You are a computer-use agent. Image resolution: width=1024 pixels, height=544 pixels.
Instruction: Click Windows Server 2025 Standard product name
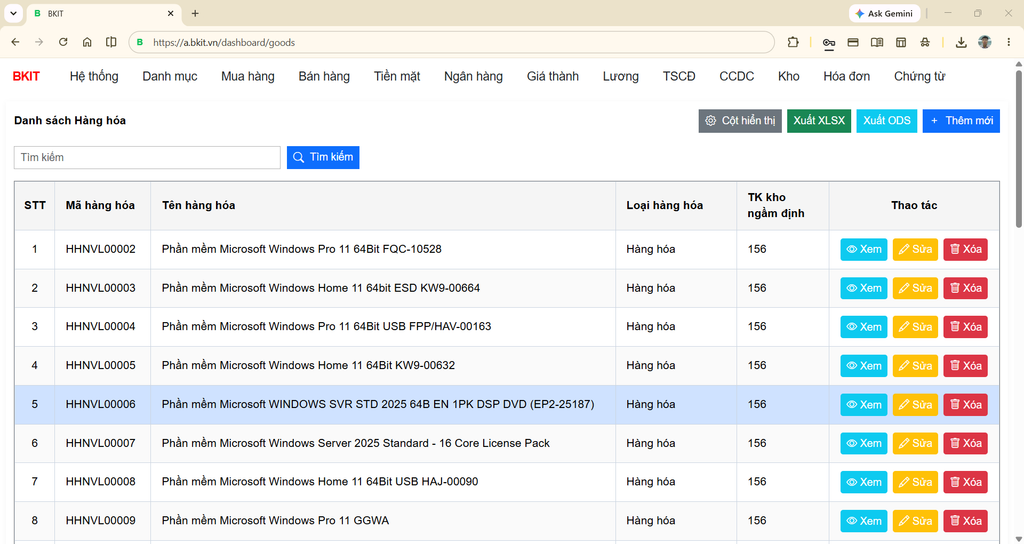coord(356,443)
